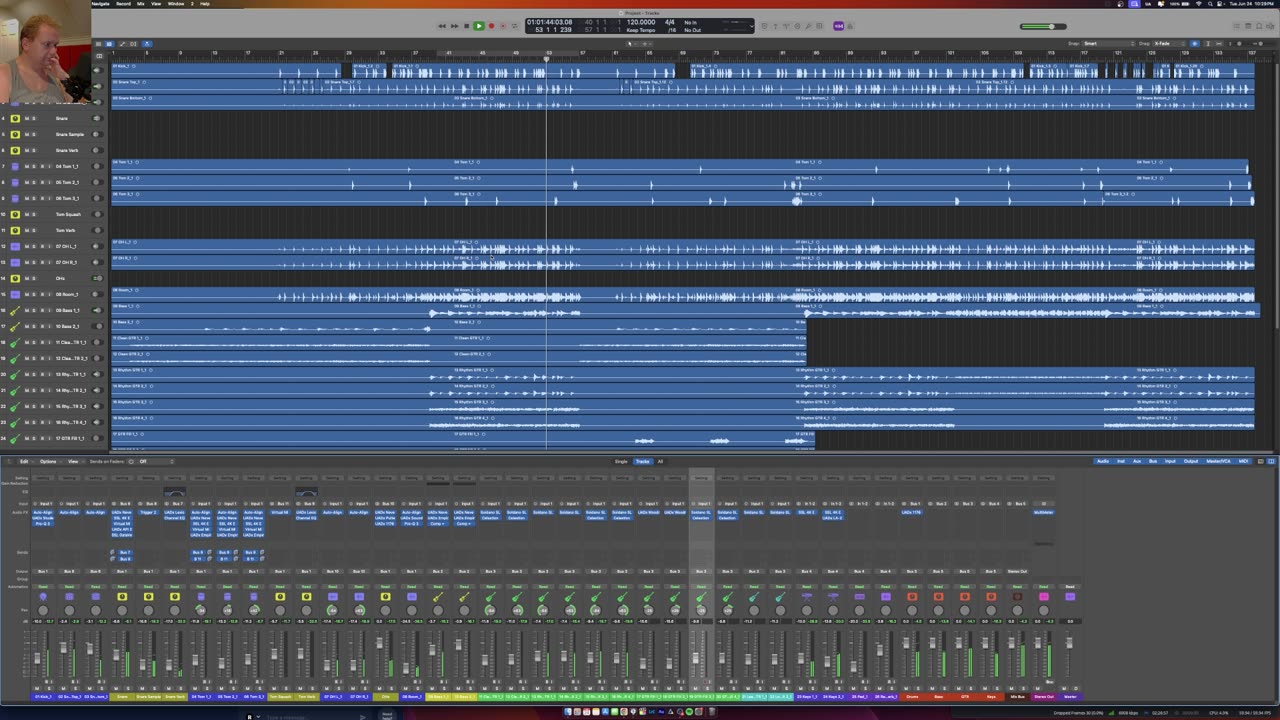The height and width of the screenshot is (720, 1280).
Task: Click the green Play button in transport
Action: pyautogui.click(x=478, y=26)
